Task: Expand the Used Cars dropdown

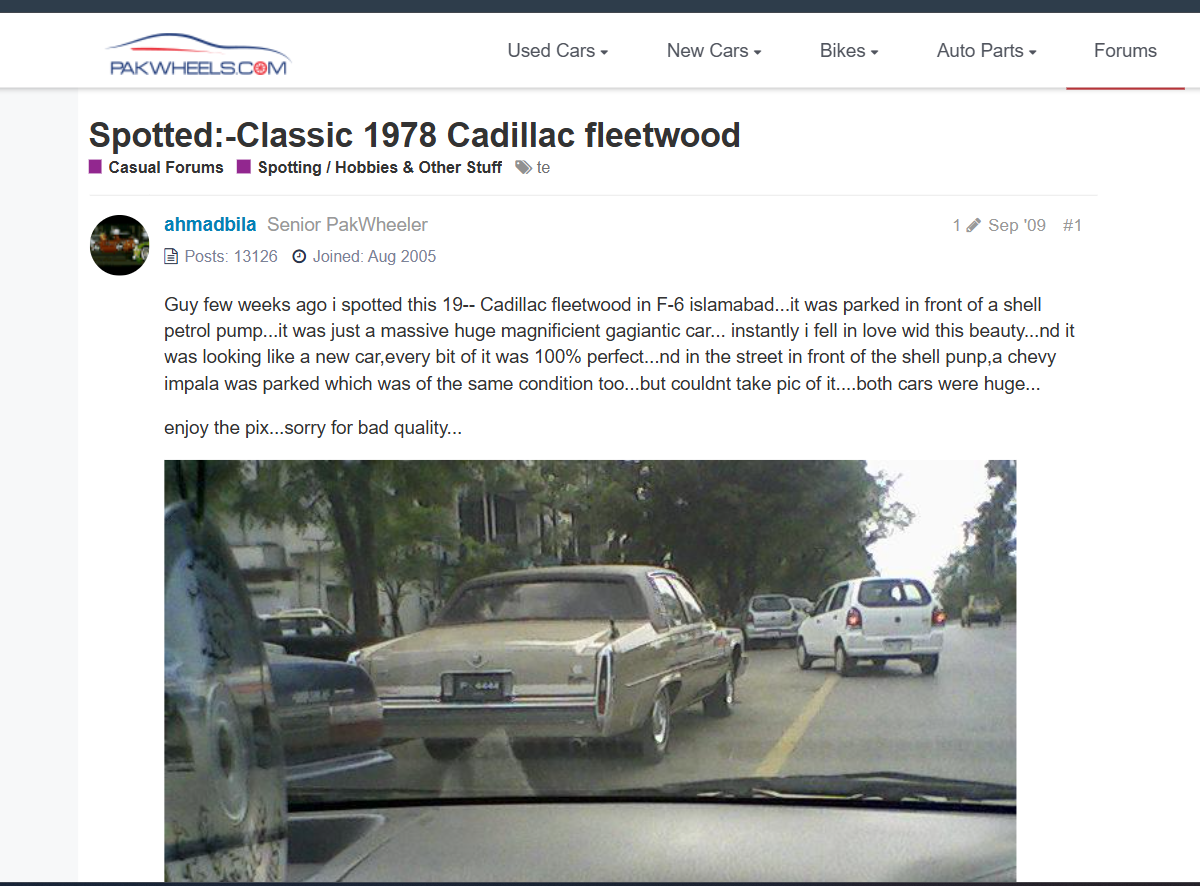Action: (x=558, y=51)
